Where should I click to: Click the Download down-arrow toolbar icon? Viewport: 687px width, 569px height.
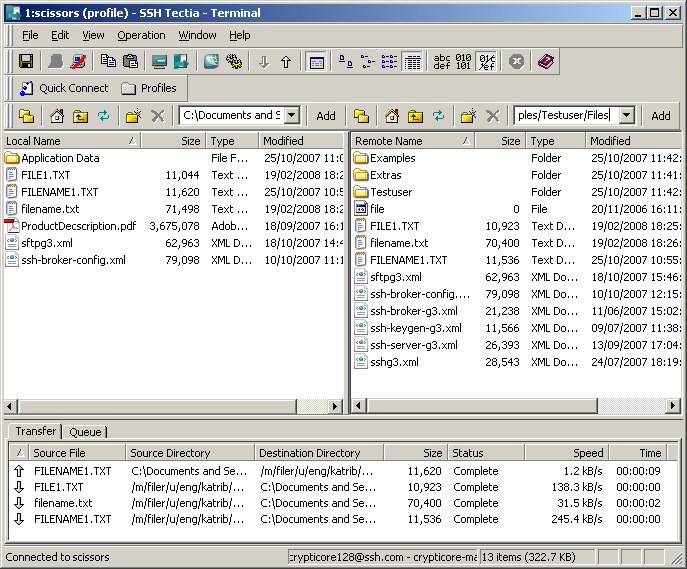(264, 62)
